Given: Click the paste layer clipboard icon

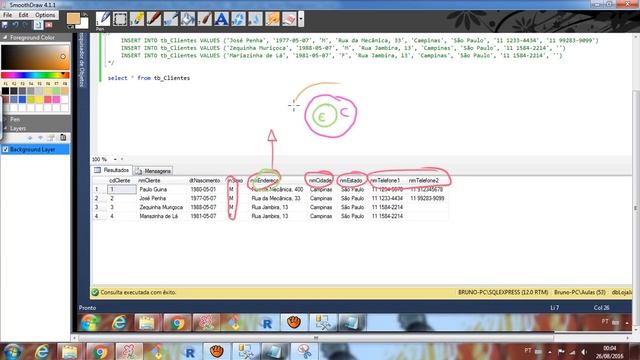Looking at the screenshot, I should coord(63,138).
